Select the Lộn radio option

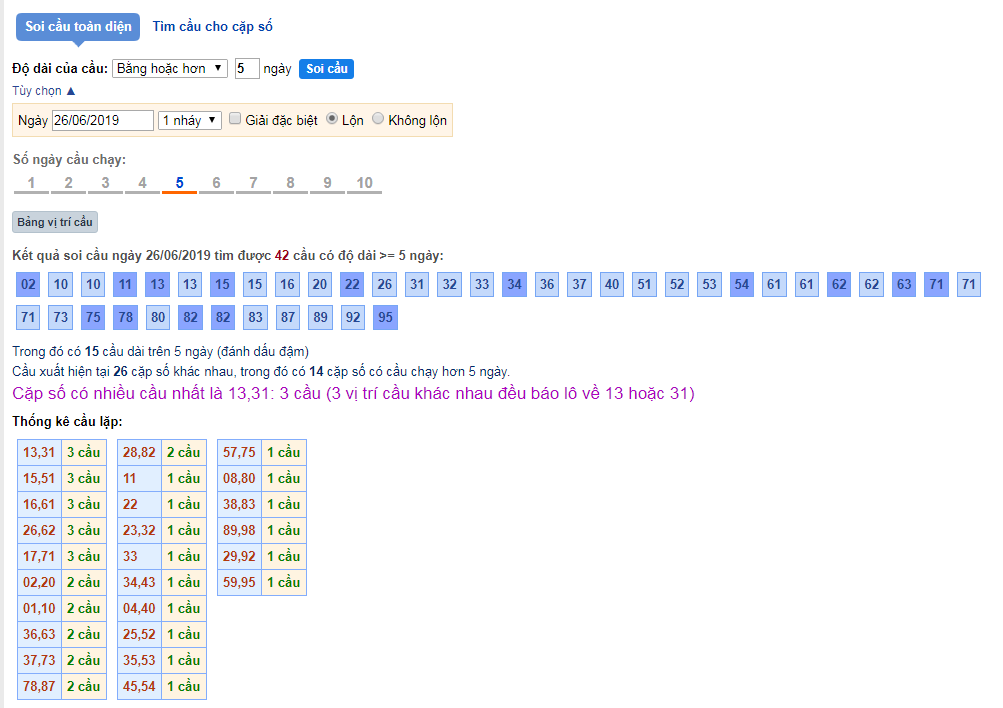point(332,119)
